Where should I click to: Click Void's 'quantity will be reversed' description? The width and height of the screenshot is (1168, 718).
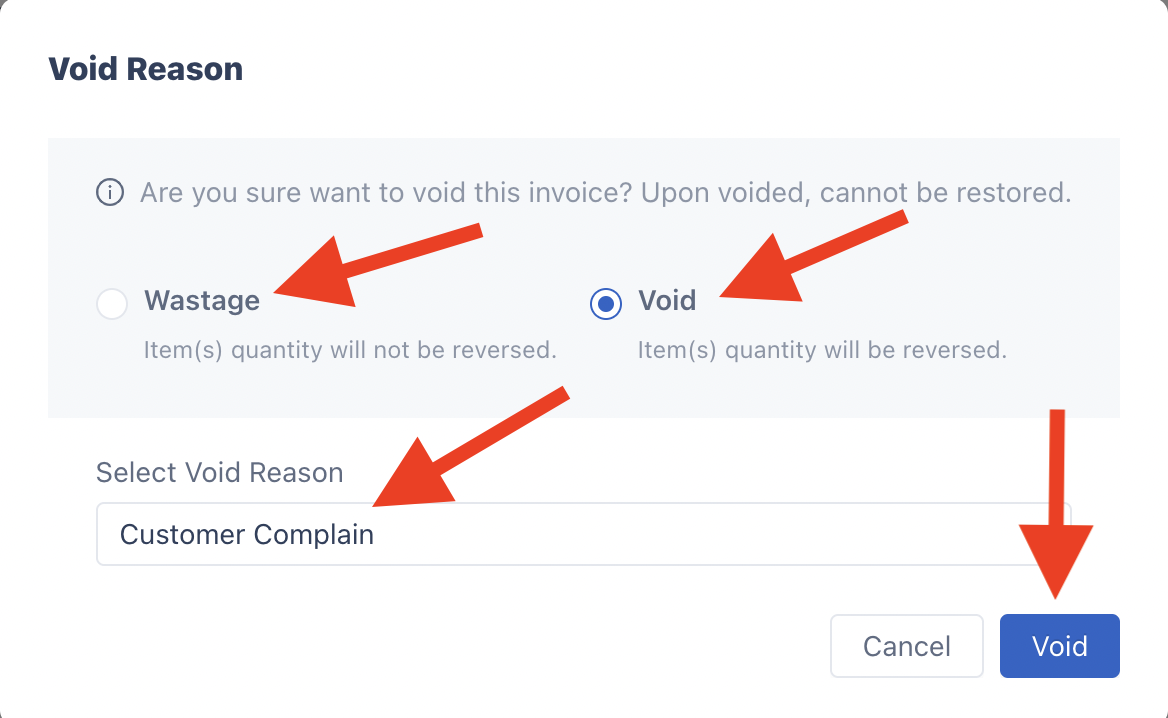(x=821, y=351)
